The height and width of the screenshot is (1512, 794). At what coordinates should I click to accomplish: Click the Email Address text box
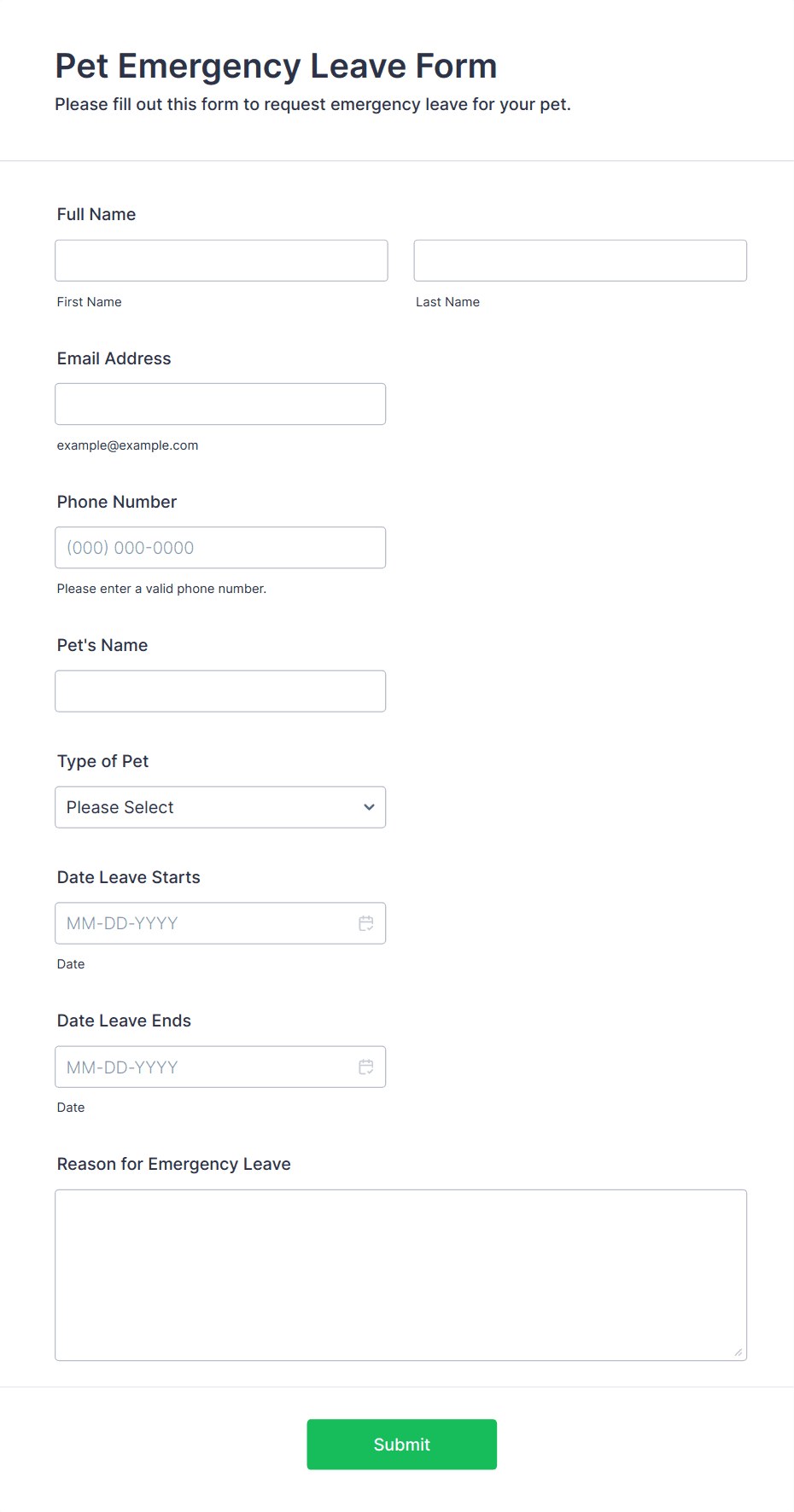220,404
